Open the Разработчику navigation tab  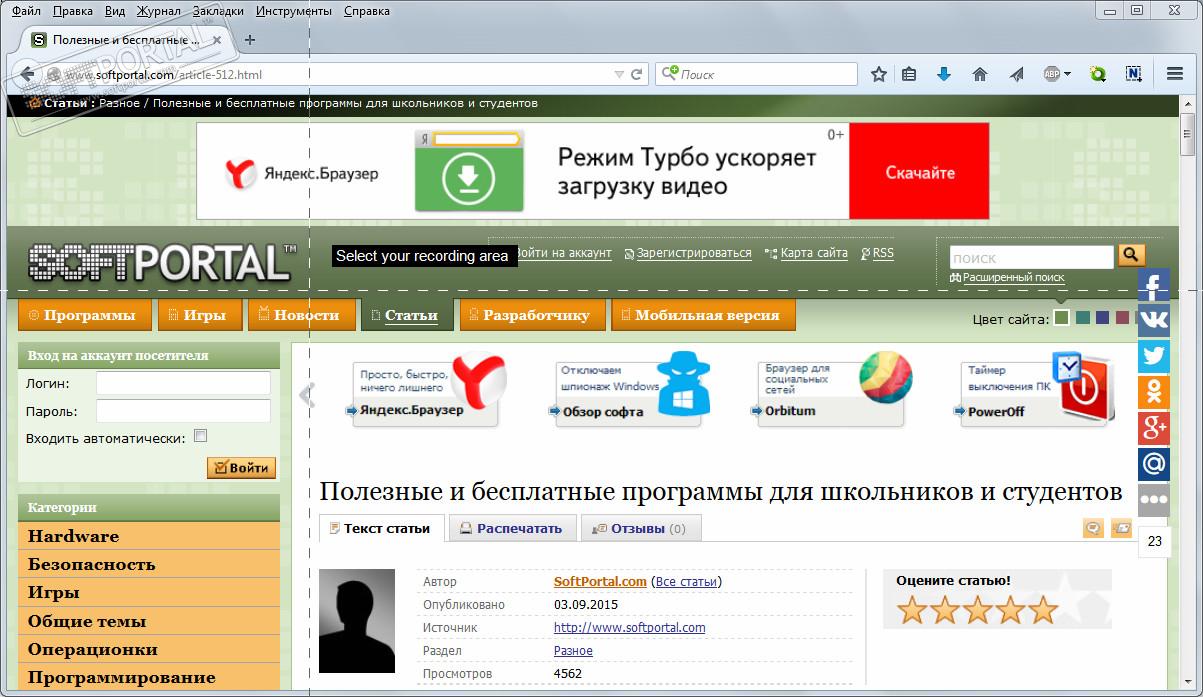pyautogui.click(x=531, y=315)
